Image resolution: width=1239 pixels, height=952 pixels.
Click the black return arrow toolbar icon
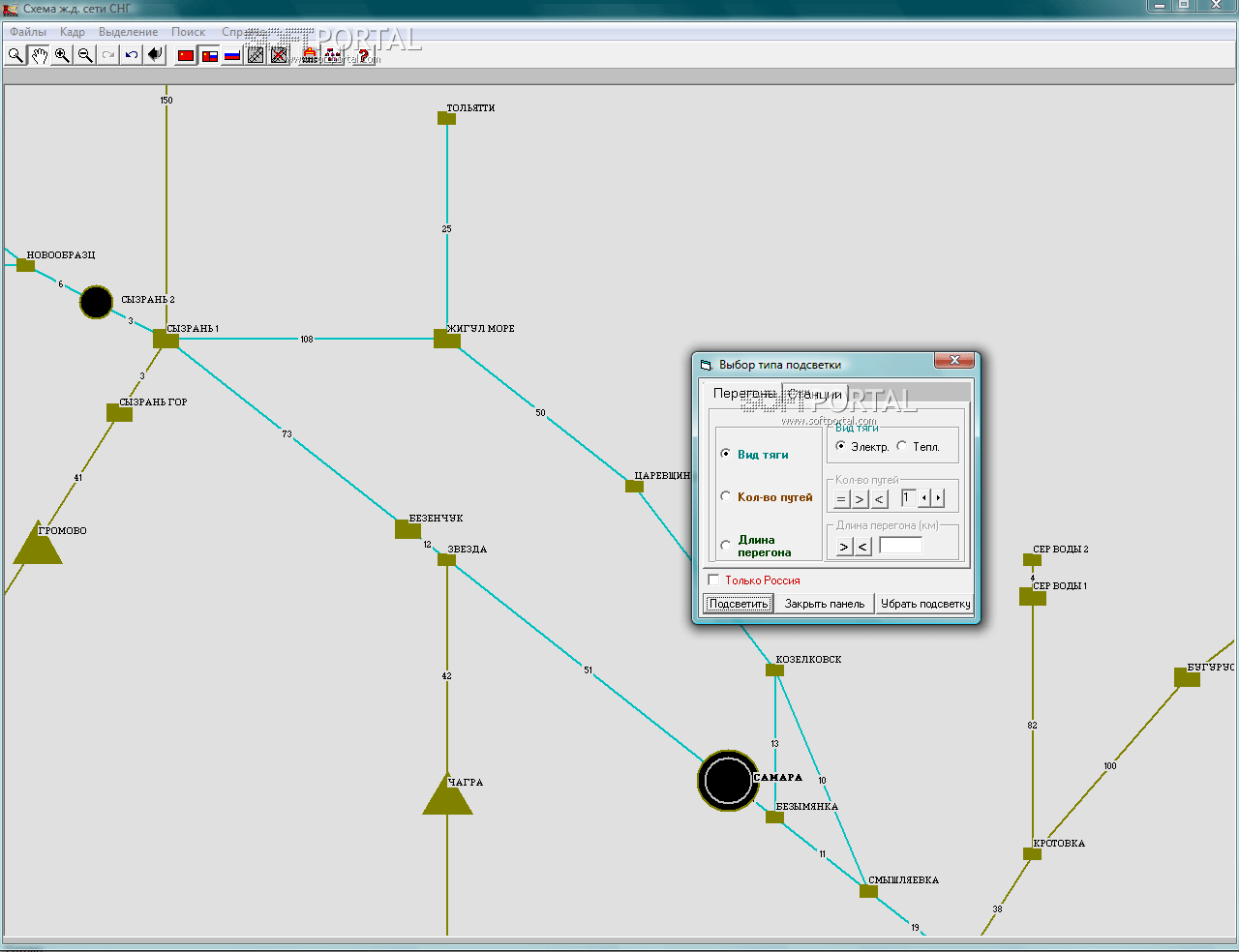click(155, 55)
